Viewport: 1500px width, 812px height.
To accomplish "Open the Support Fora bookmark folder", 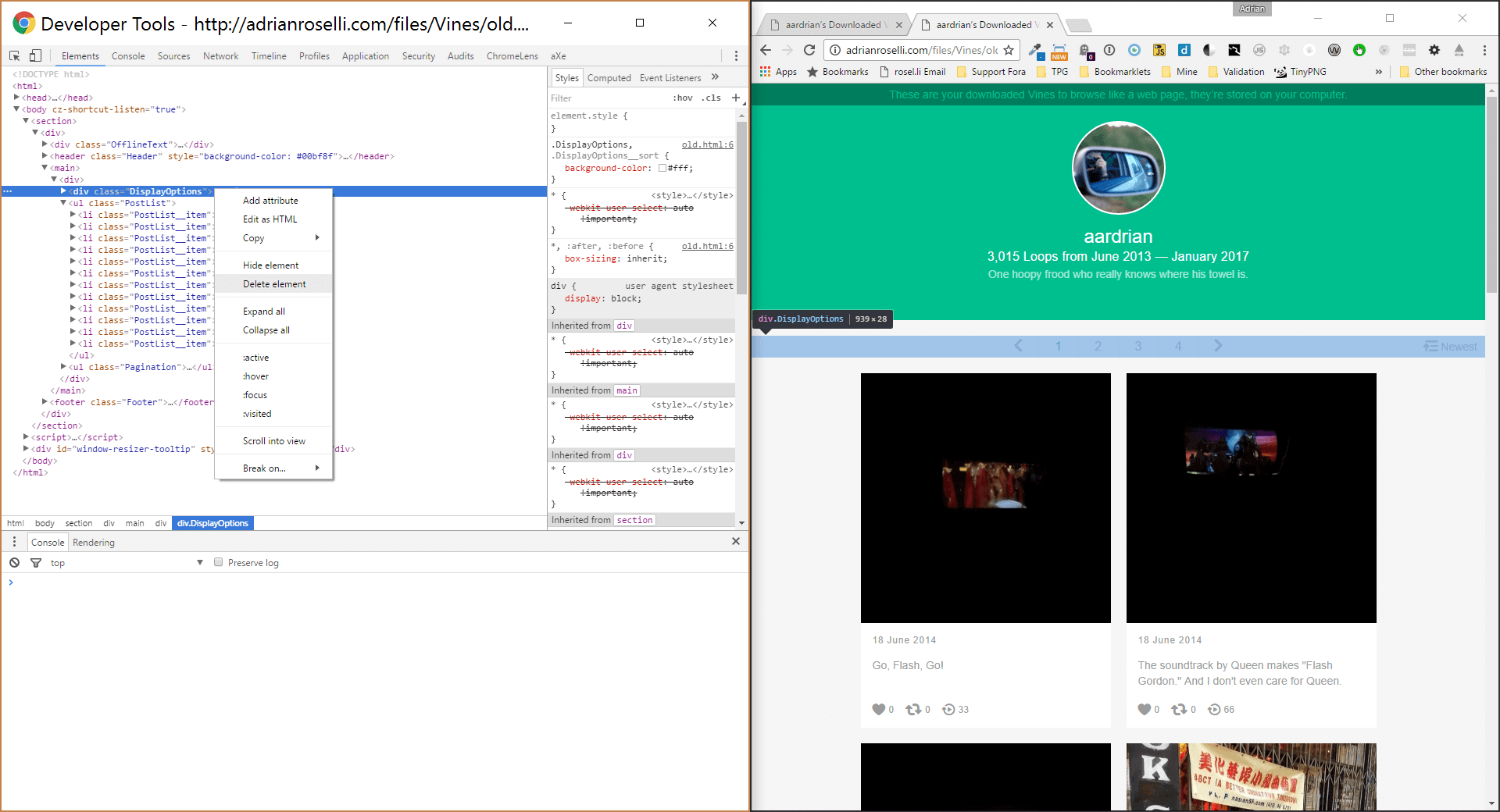I will [991, 72].
